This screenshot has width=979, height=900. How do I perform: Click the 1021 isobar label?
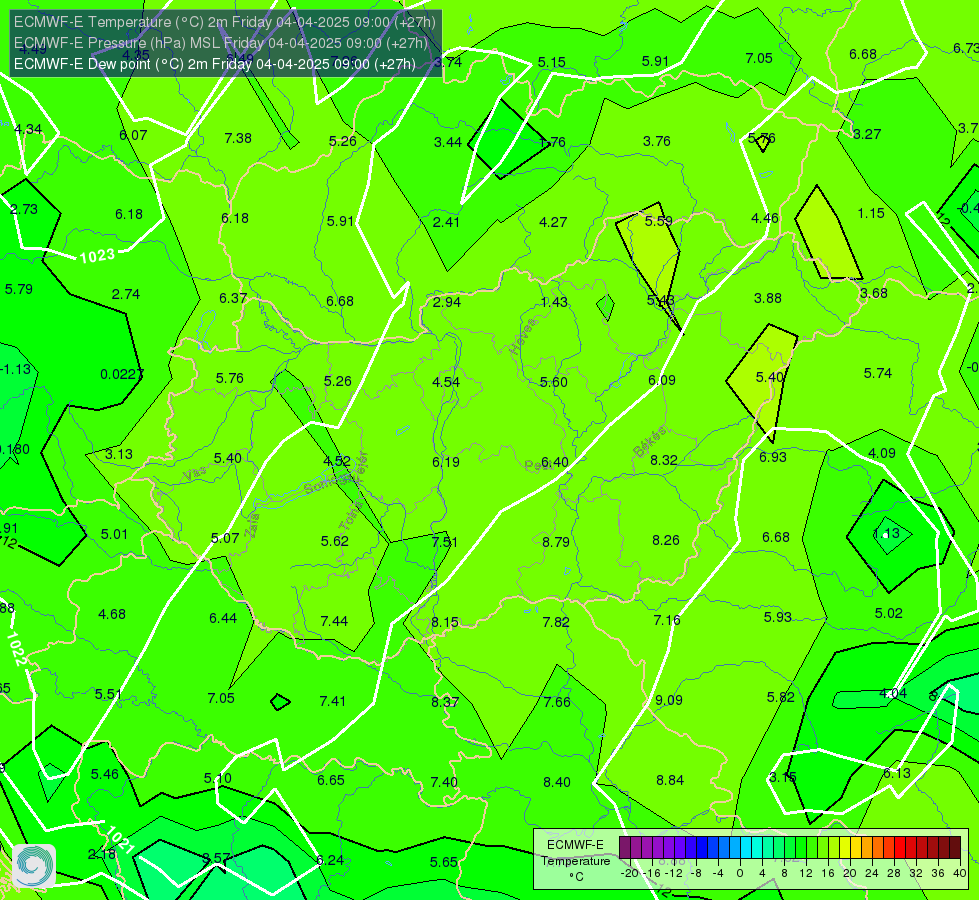click(119, 840)
